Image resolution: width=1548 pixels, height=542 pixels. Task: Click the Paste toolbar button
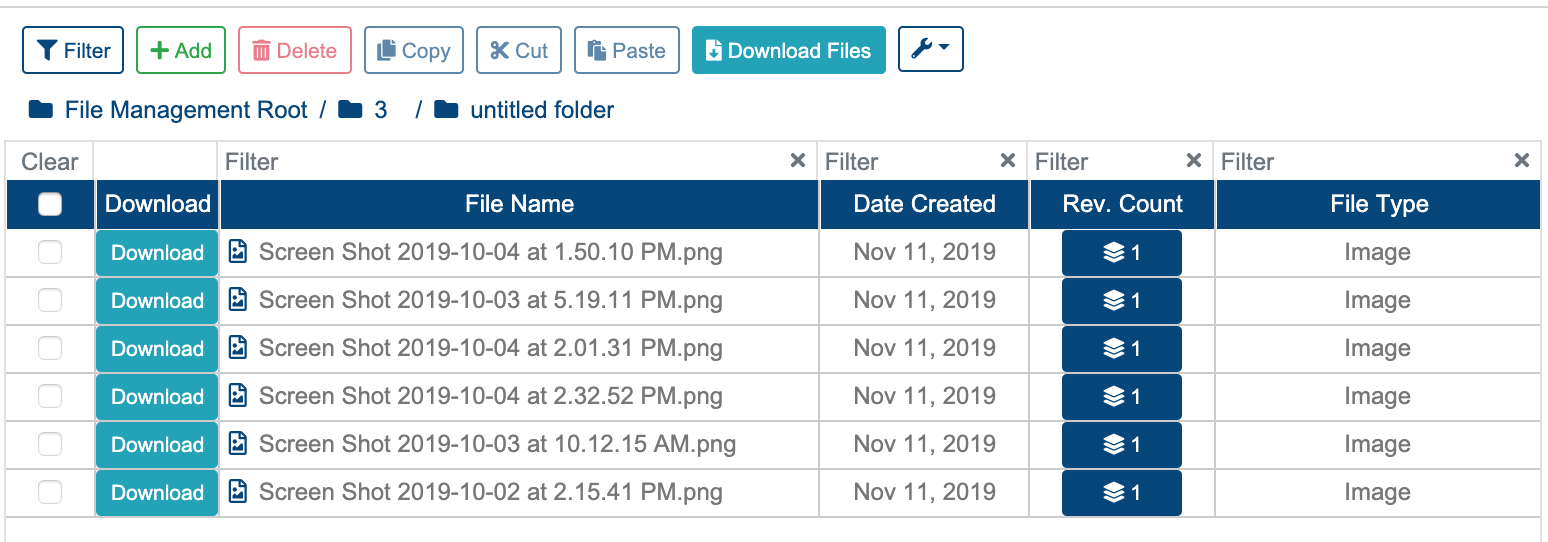627,50
